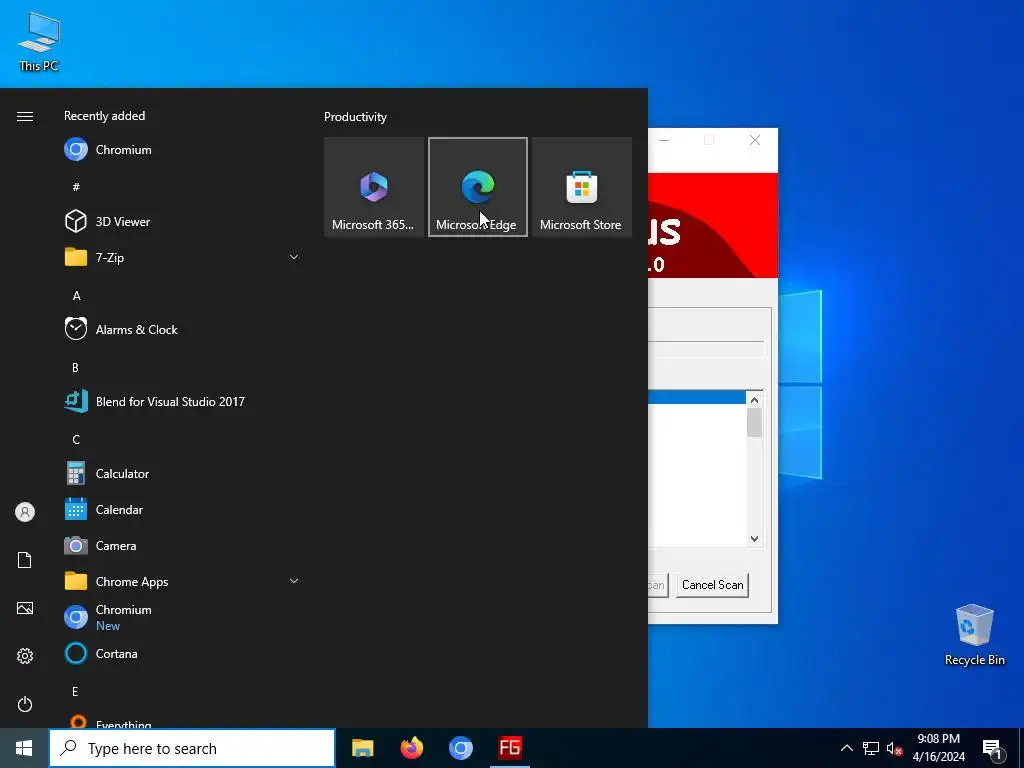The image size is (1024, 768).
Task: Open the notification center icon
Action: pos(993,748)
